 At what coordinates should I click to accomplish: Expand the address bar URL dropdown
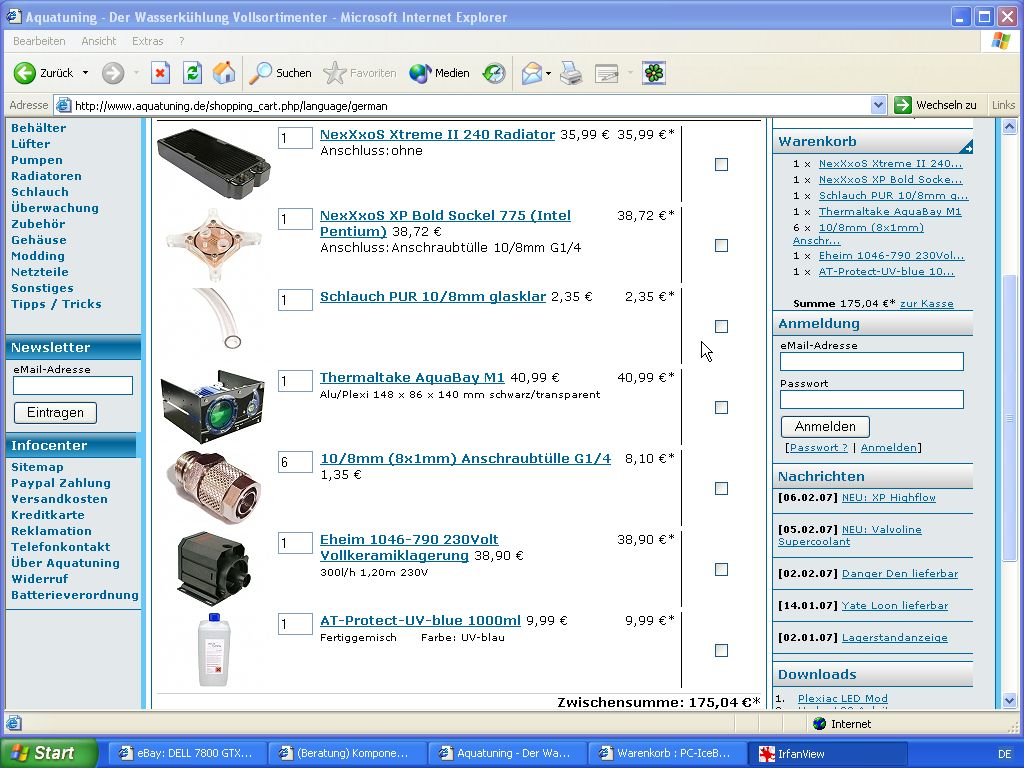pyautogui.click(x=878, y=105)
